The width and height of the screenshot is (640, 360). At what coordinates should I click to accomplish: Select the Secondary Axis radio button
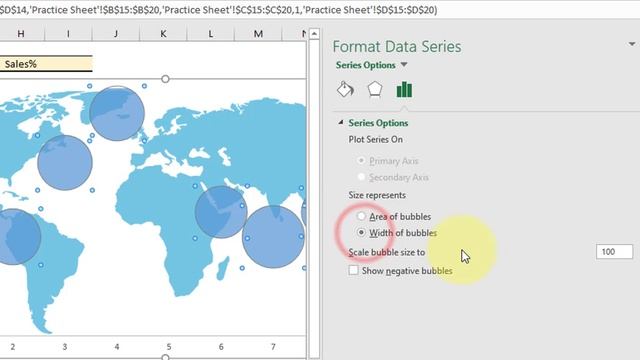361,177
